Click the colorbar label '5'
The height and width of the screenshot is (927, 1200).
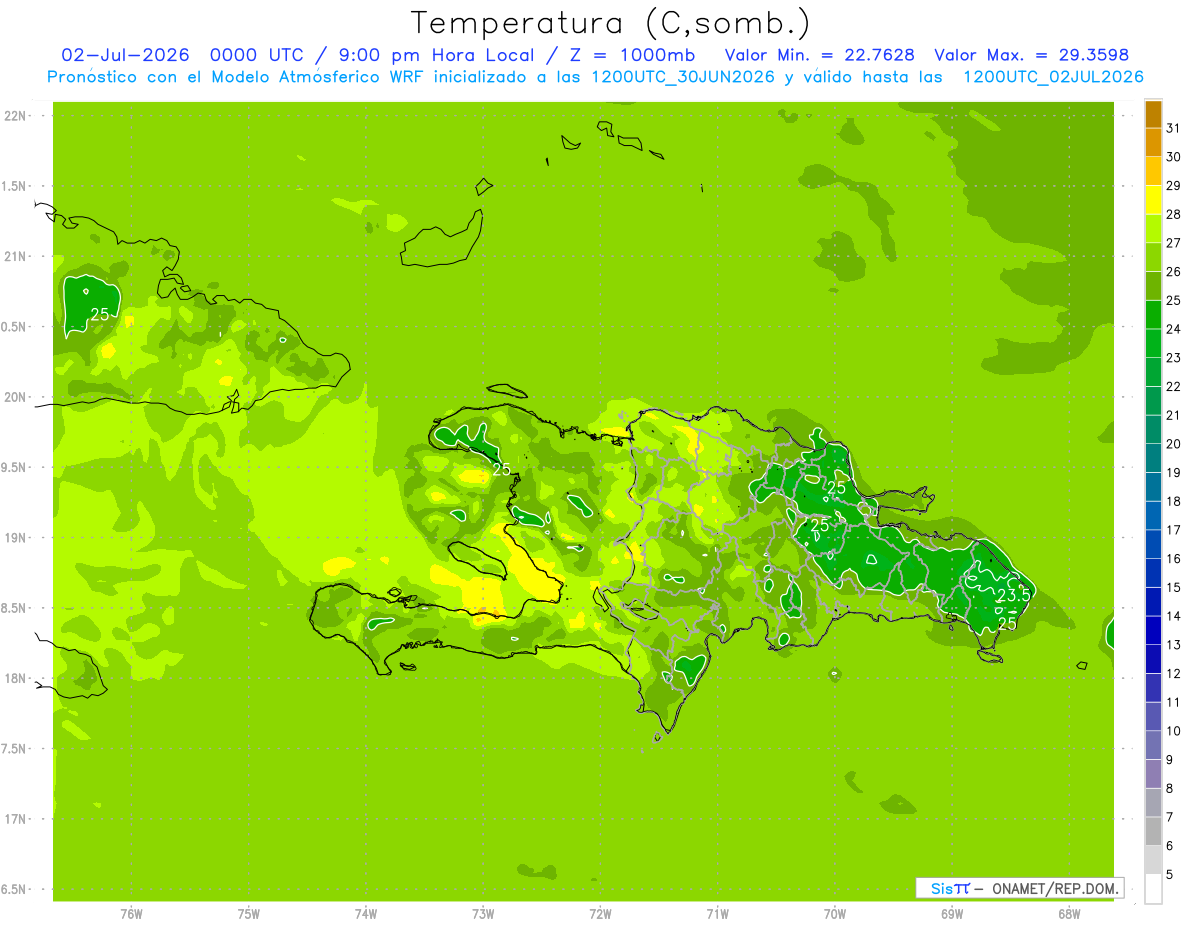1170,874
